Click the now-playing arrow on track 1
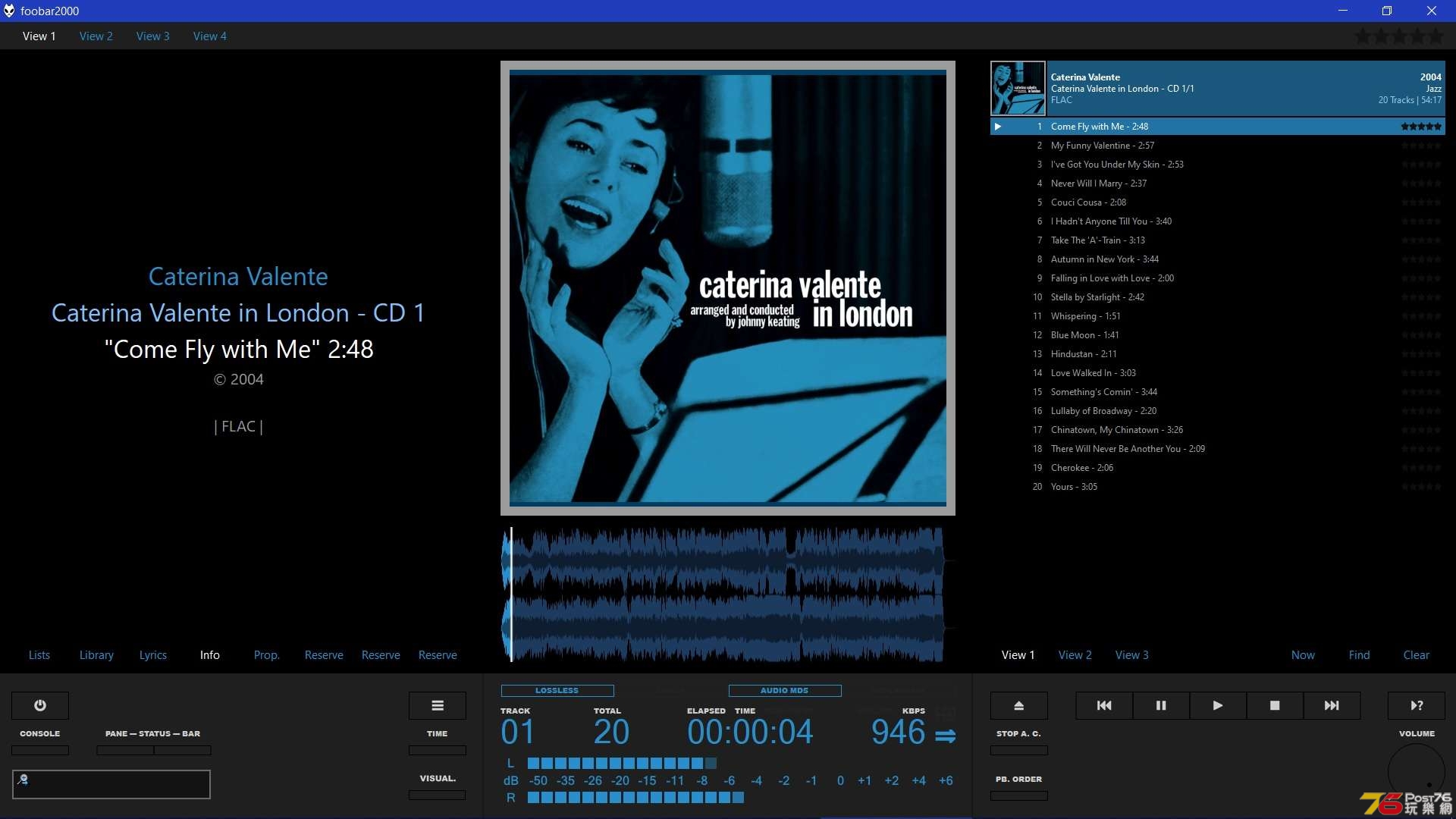1456x819 pixels. (x=998, y=127)
